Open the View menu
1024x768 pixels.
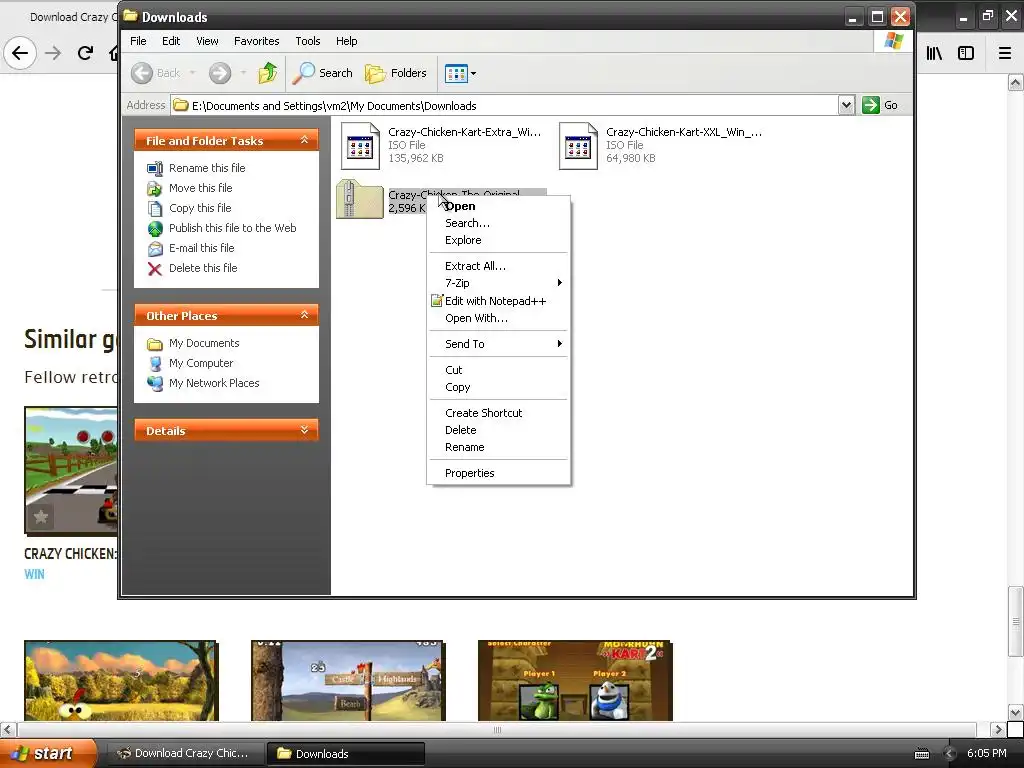[x=207, y=41]
